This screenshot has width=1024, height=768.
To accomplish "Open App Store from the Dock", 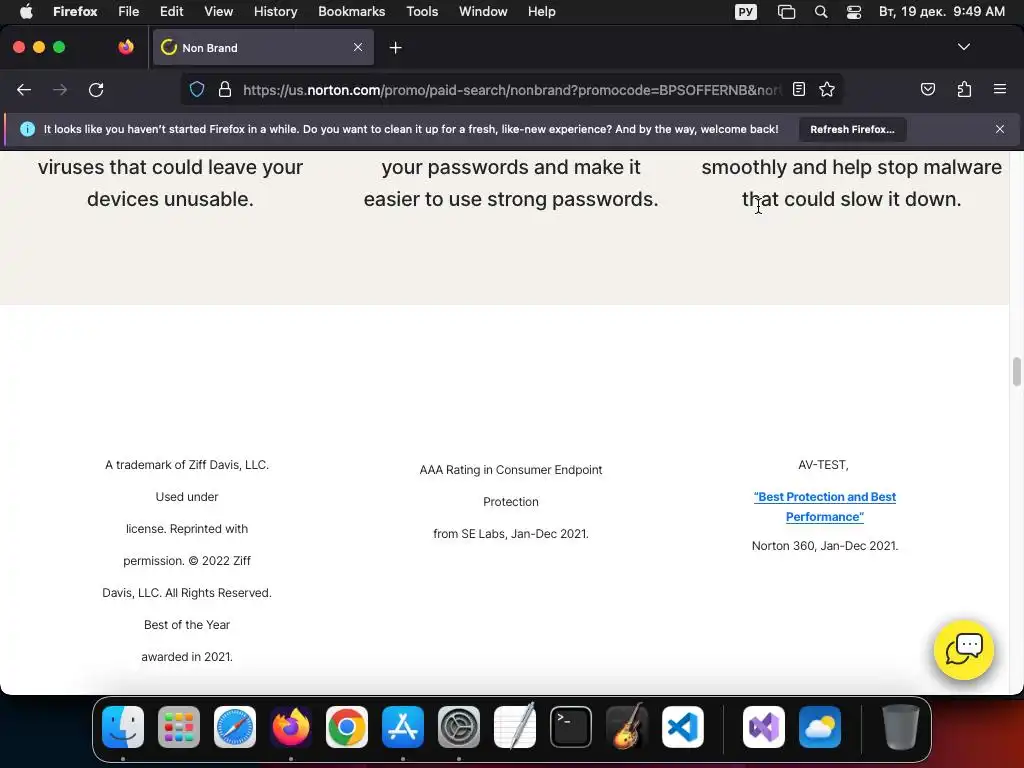I will pyautogui.click(x=403, y=727).
